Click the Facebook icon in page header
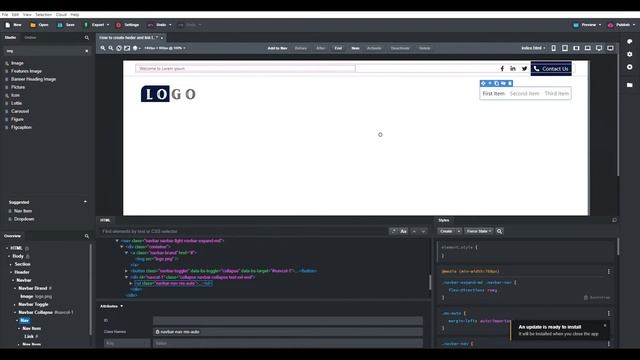Viewport: 640px width, 360px height. (x=502, y=69)
